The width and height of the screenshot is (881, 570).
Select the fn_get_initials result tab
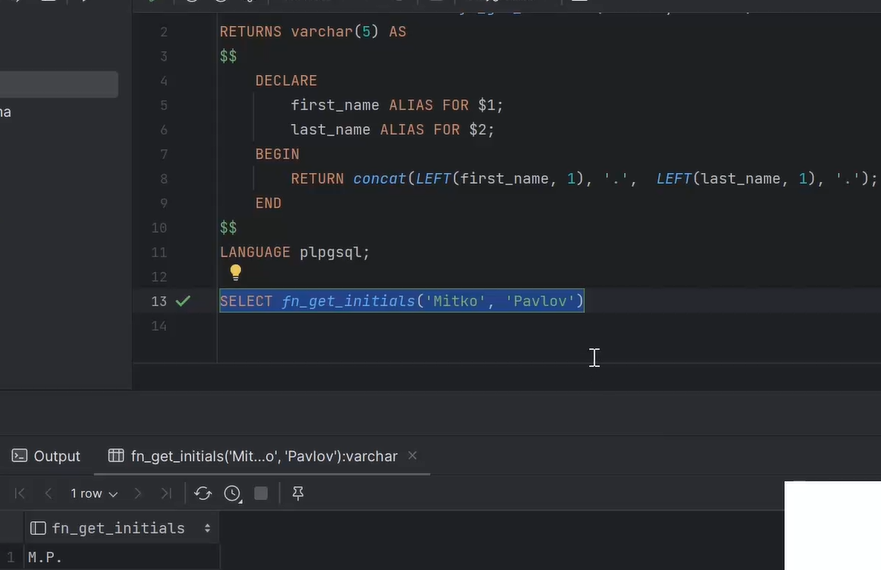264,456
